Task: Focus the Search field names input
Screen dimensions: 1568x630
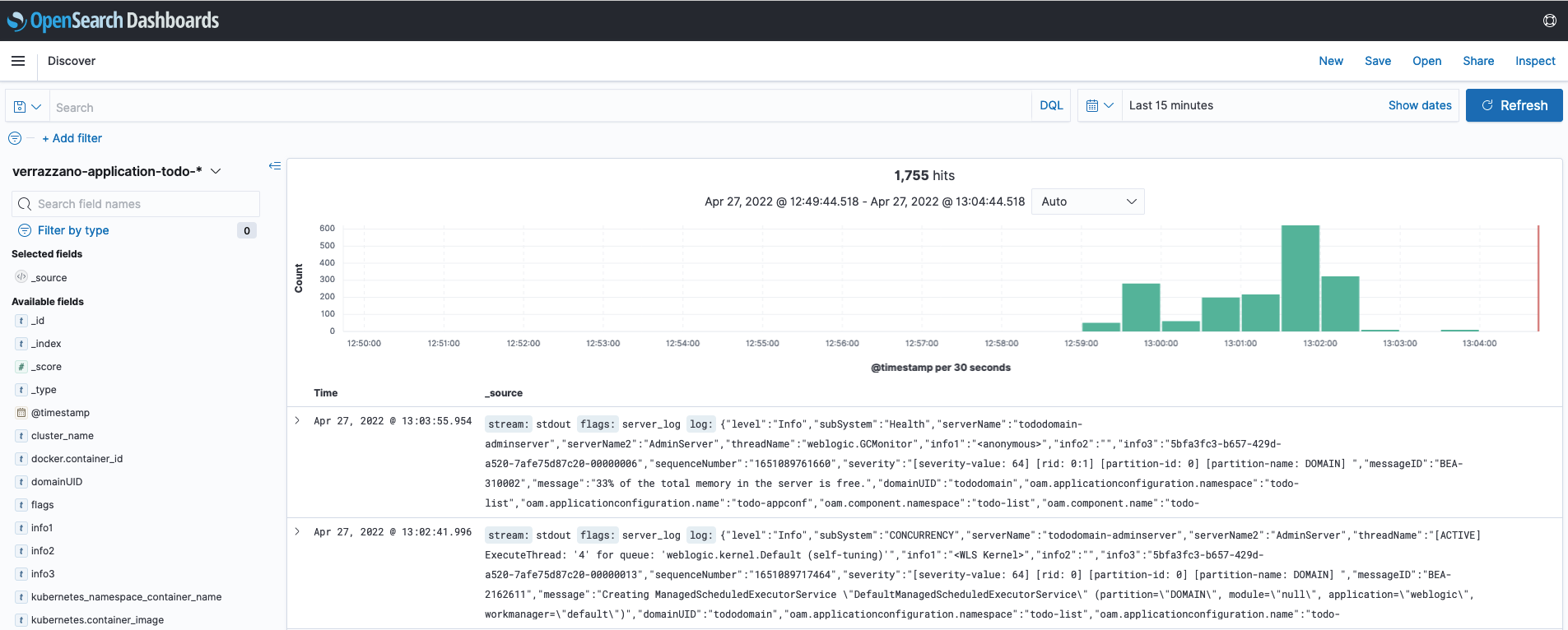Action: click(136, 204)
